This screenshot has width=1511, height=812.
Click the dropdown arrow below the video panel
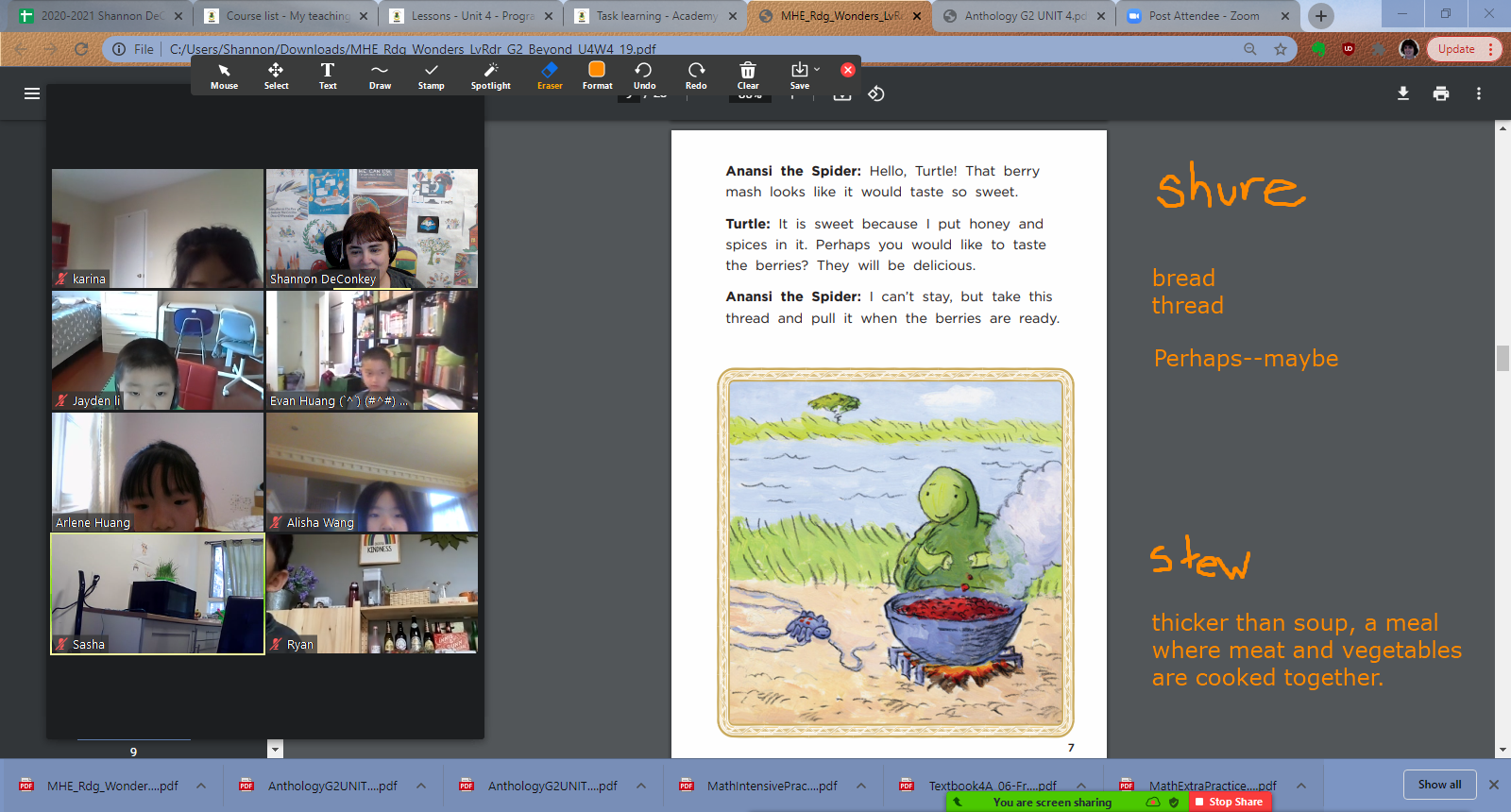(x=275, y=750)
